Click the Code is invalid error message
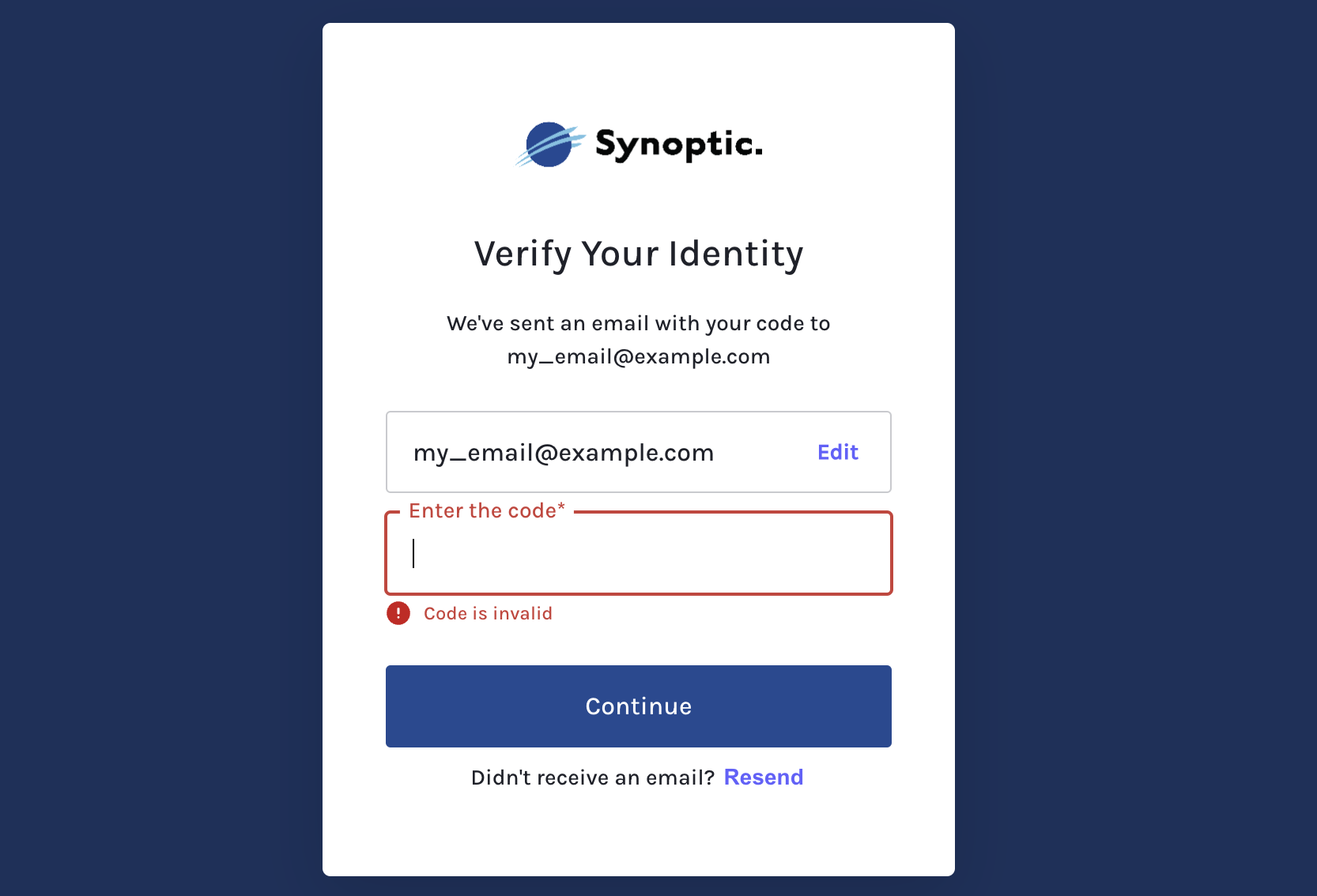Image resolution: width=1317 pixels, height=896 pixels. (488, 614)
